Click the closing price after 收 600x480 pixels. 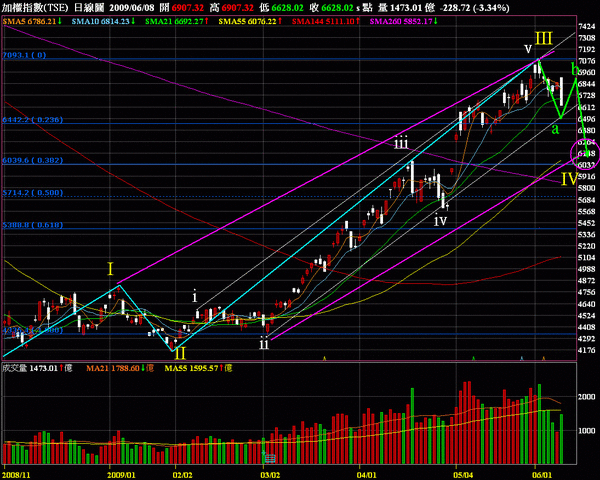click(338, 7)
